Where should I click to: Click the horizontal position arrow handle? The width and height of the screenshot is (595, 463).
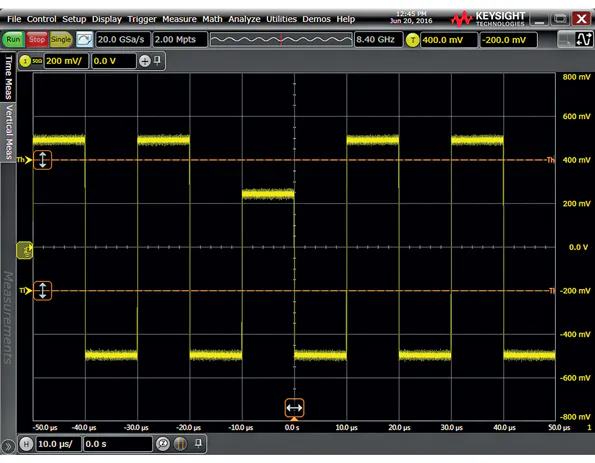point(294,408)
